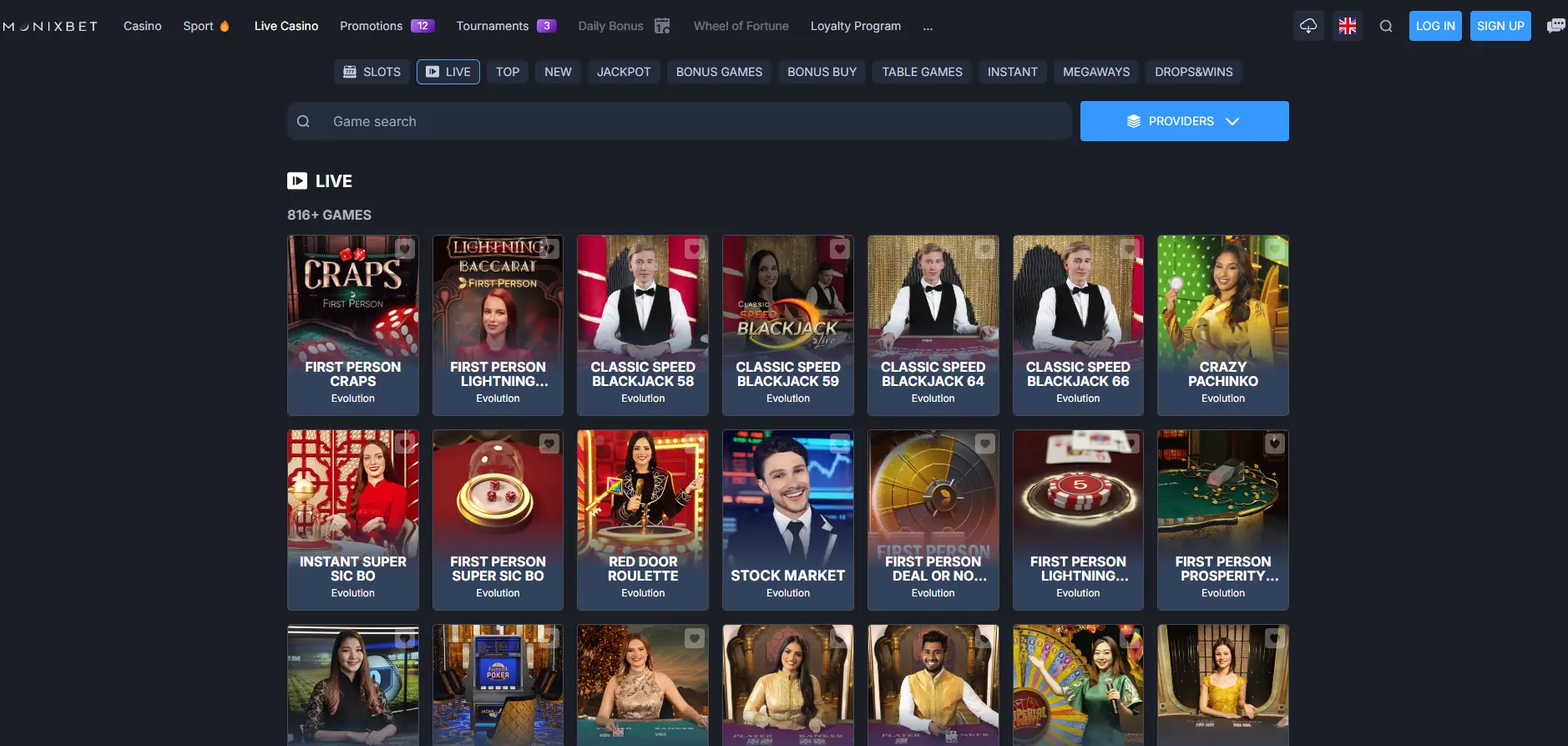This screenshot has height=746, width=1568.
Task: Click the Daily Bonus calendar icon
Action: pos(662,26)
